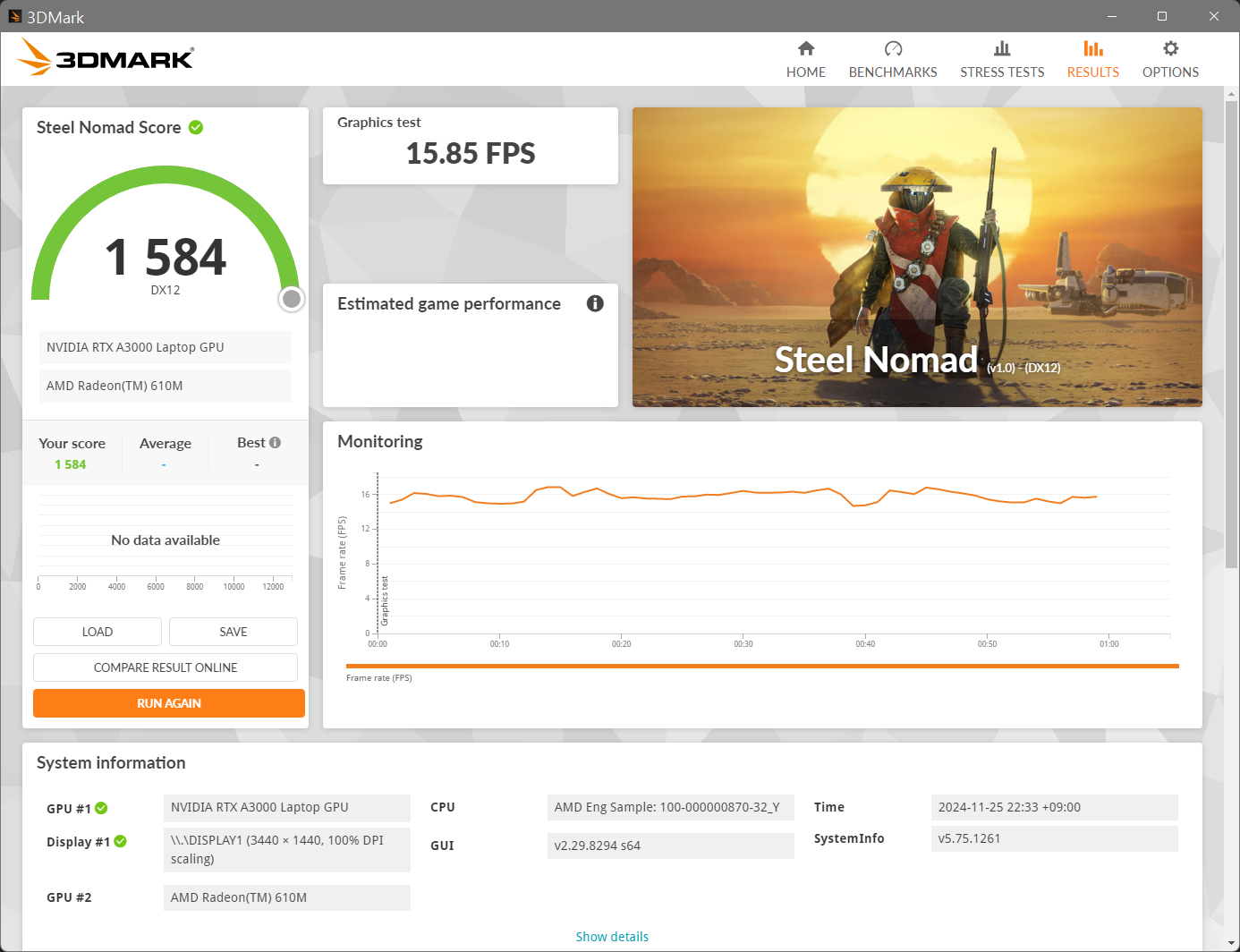Click the DX12 label under score
The height and width of the screenshot is (952, 1240).
pos(166,290)
